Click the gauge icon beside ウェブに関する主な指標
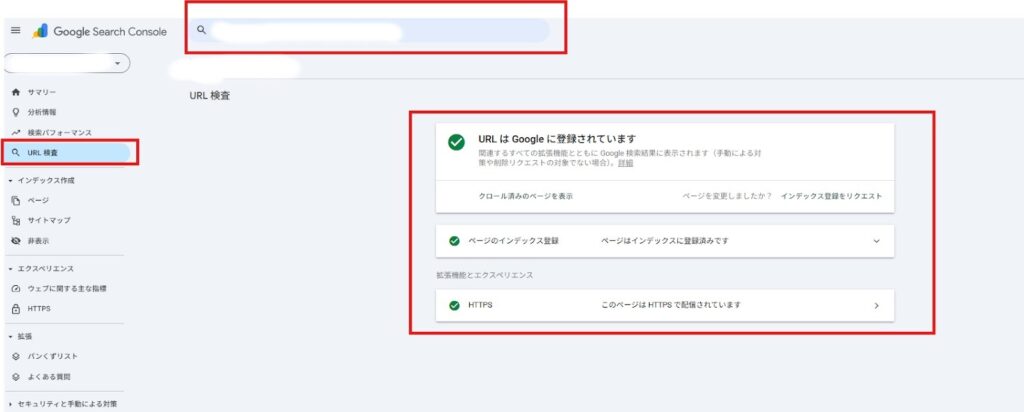Screen dimensions: 1024x412 click(16, 289)
